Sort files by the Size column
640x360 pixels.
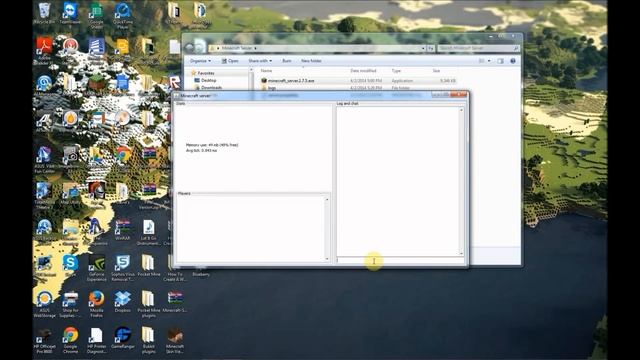point(436,71)
